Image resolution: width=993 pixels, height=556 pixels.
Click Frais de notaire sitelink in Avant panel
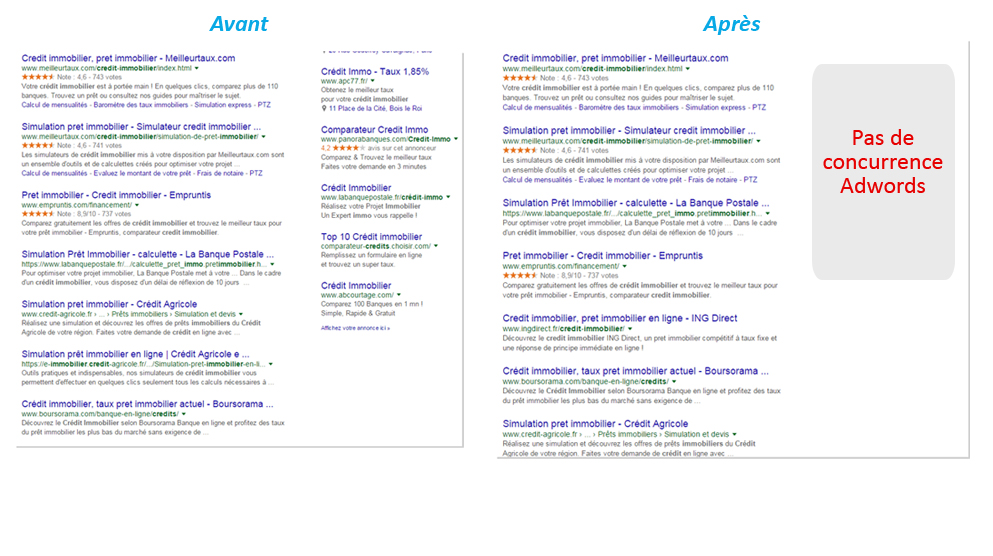pos(220,174)
